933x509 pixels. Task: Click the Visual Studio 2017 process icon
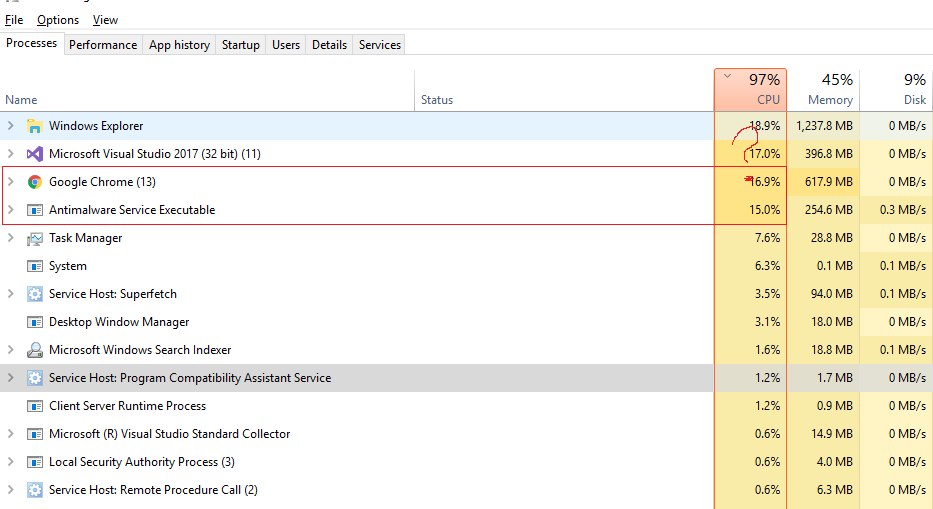(35, 154)
